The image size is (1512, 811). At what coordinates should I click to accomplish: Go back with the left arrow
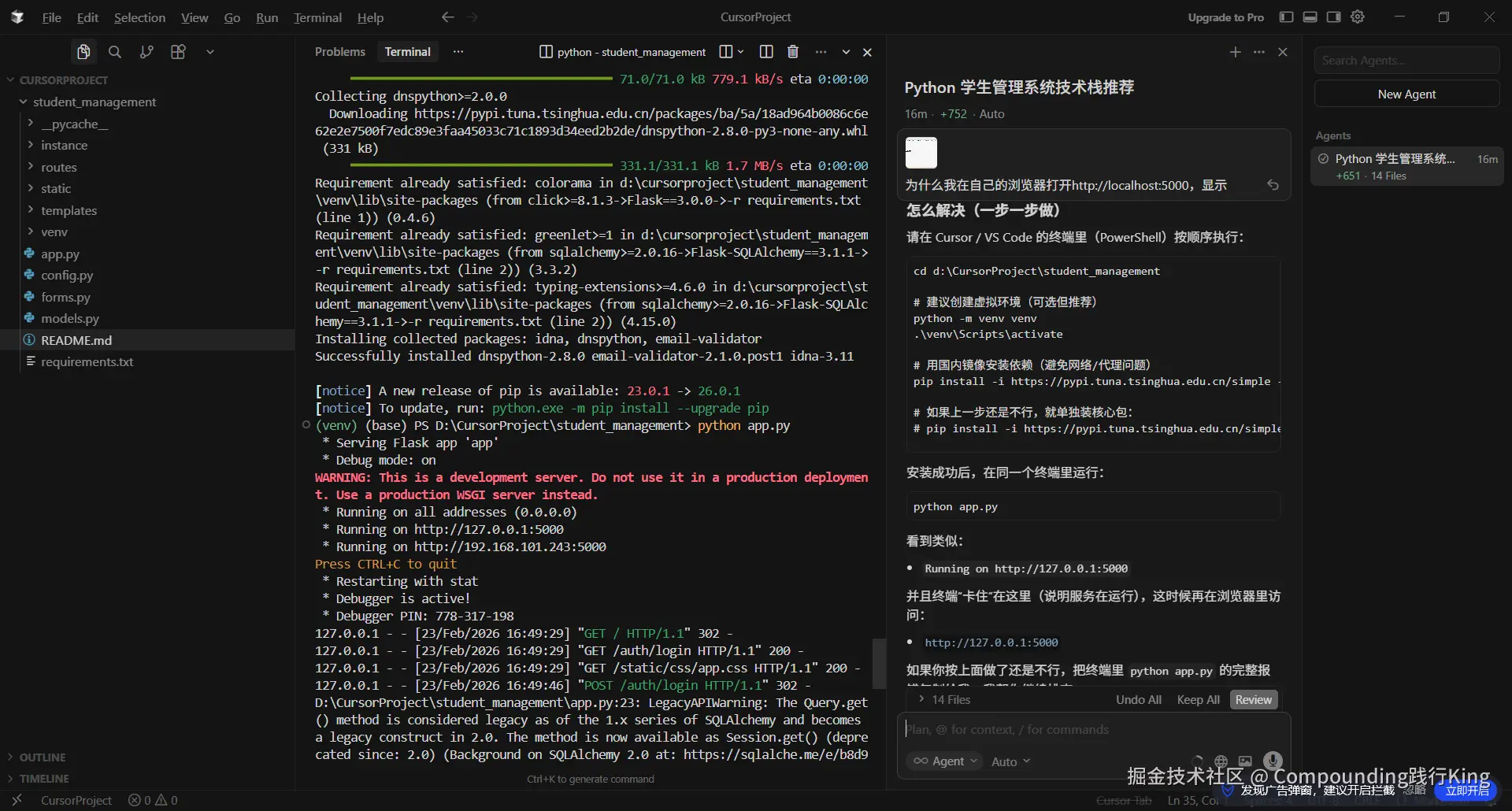447,17
